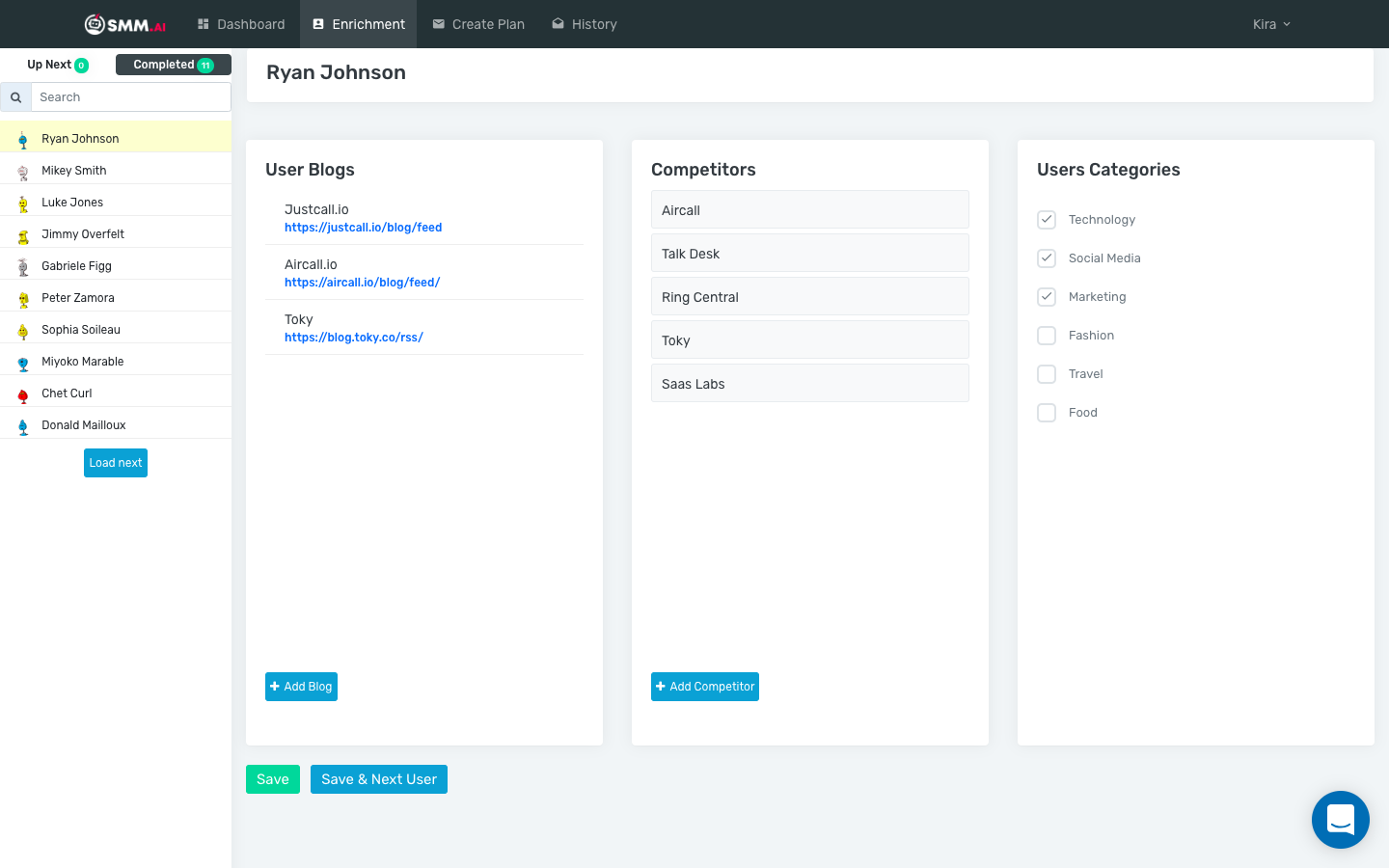Click the search magnifier icon
1389x868 pixels.
(x=15, y=97)
